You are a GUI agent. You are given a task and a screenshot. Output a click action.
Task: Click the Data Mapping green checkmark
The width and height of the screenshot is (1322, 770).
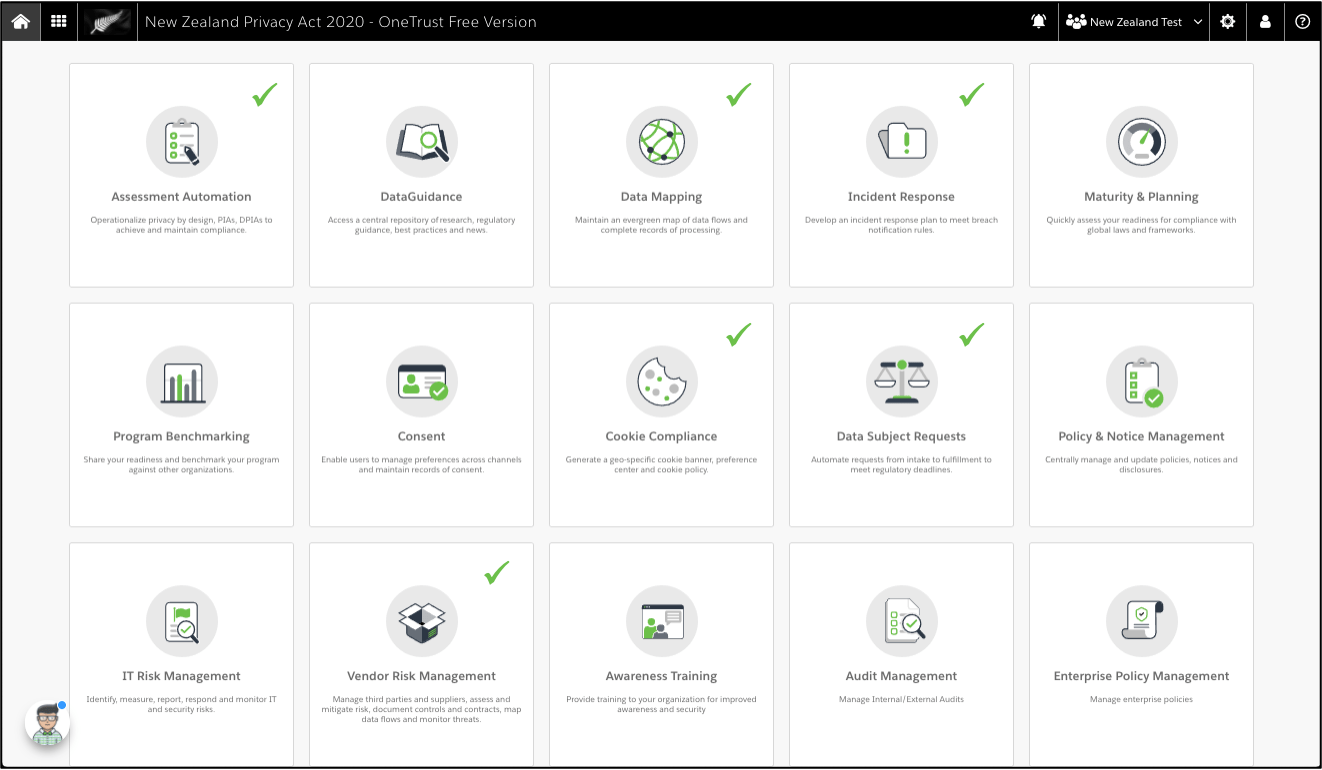(739, 95)
